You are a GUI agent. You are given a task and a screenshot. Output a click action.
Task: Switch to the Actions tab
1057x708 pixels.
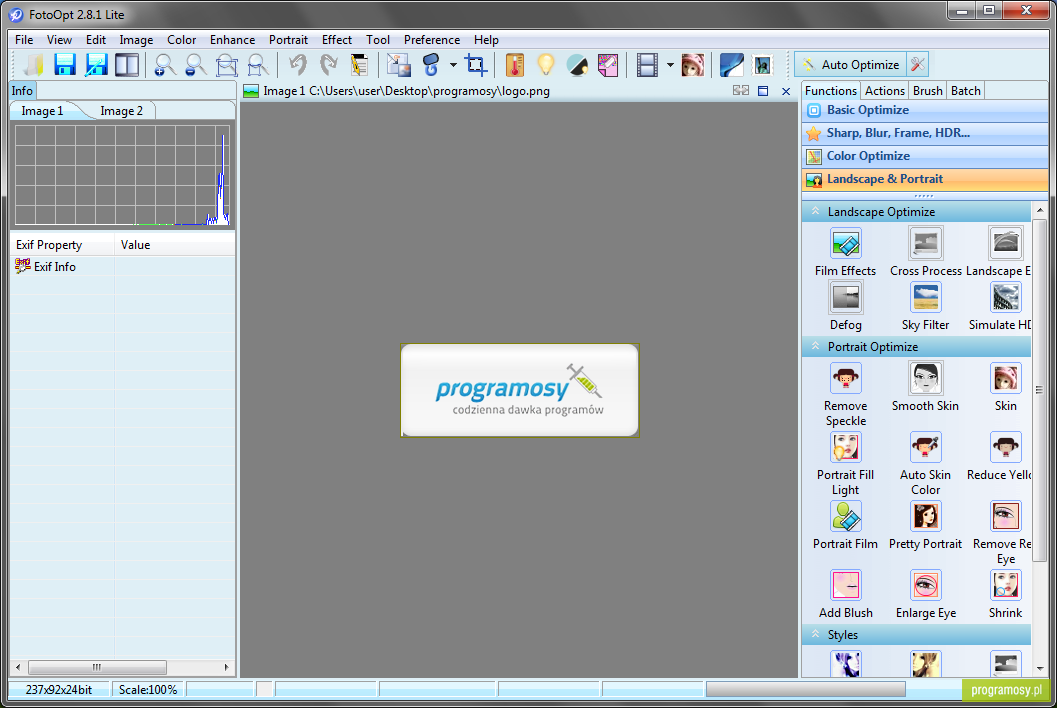tap(884, 90)
